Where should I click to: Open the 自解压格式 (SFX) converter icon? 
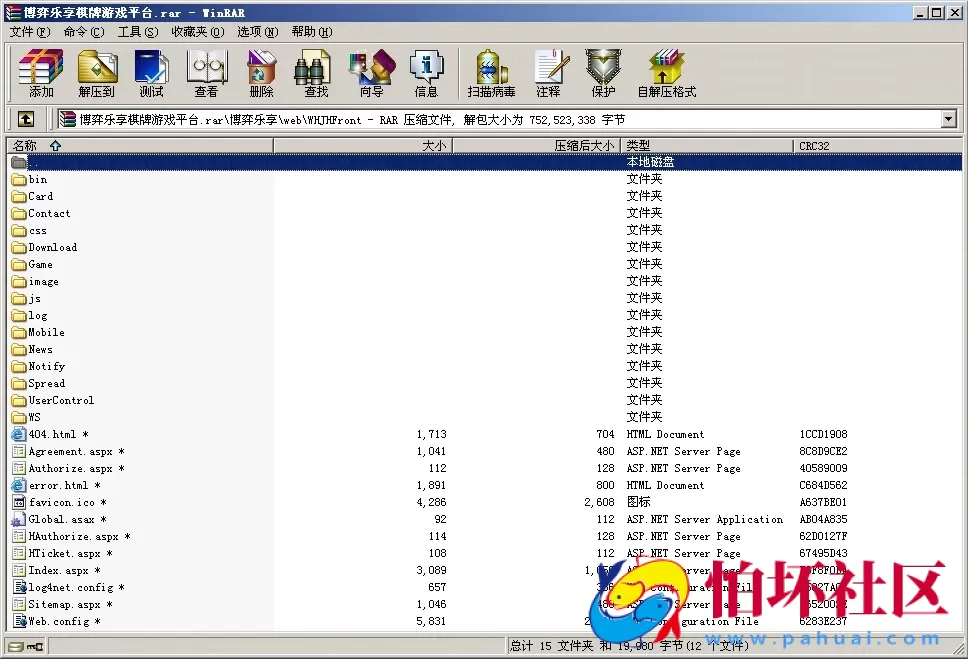coord(665,72)
